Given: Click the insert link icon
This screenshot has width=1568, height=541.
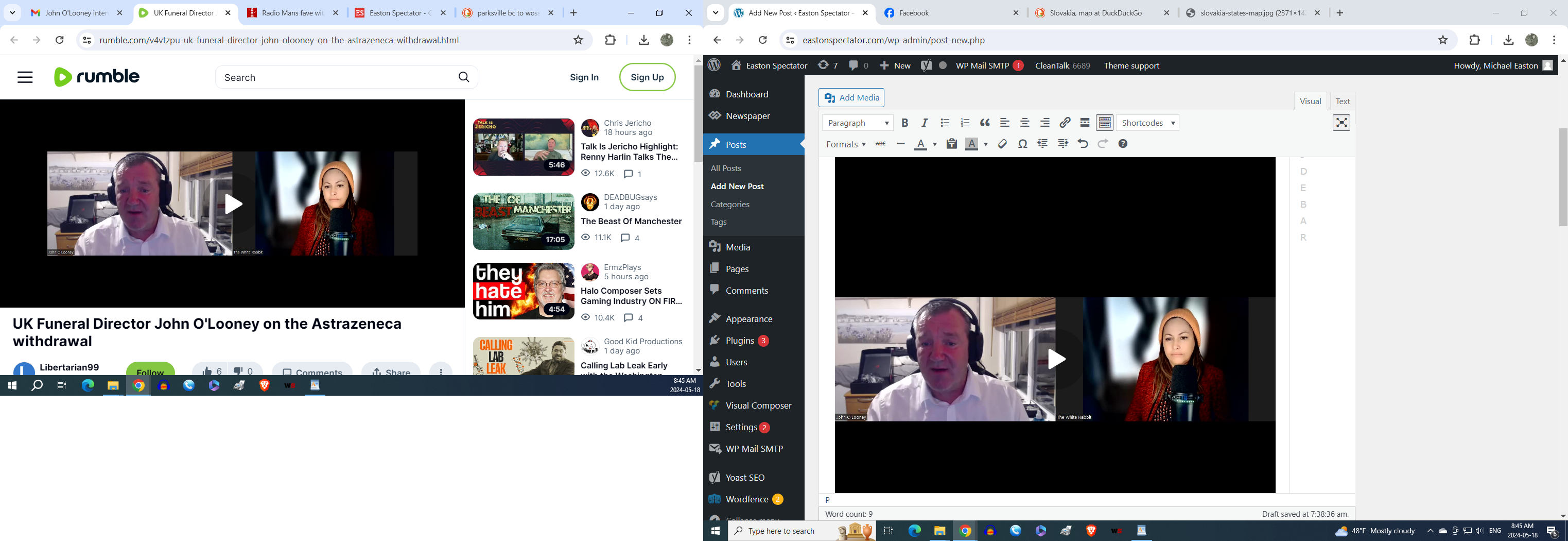Looking at the screenshot, I should click(1065, 123).
